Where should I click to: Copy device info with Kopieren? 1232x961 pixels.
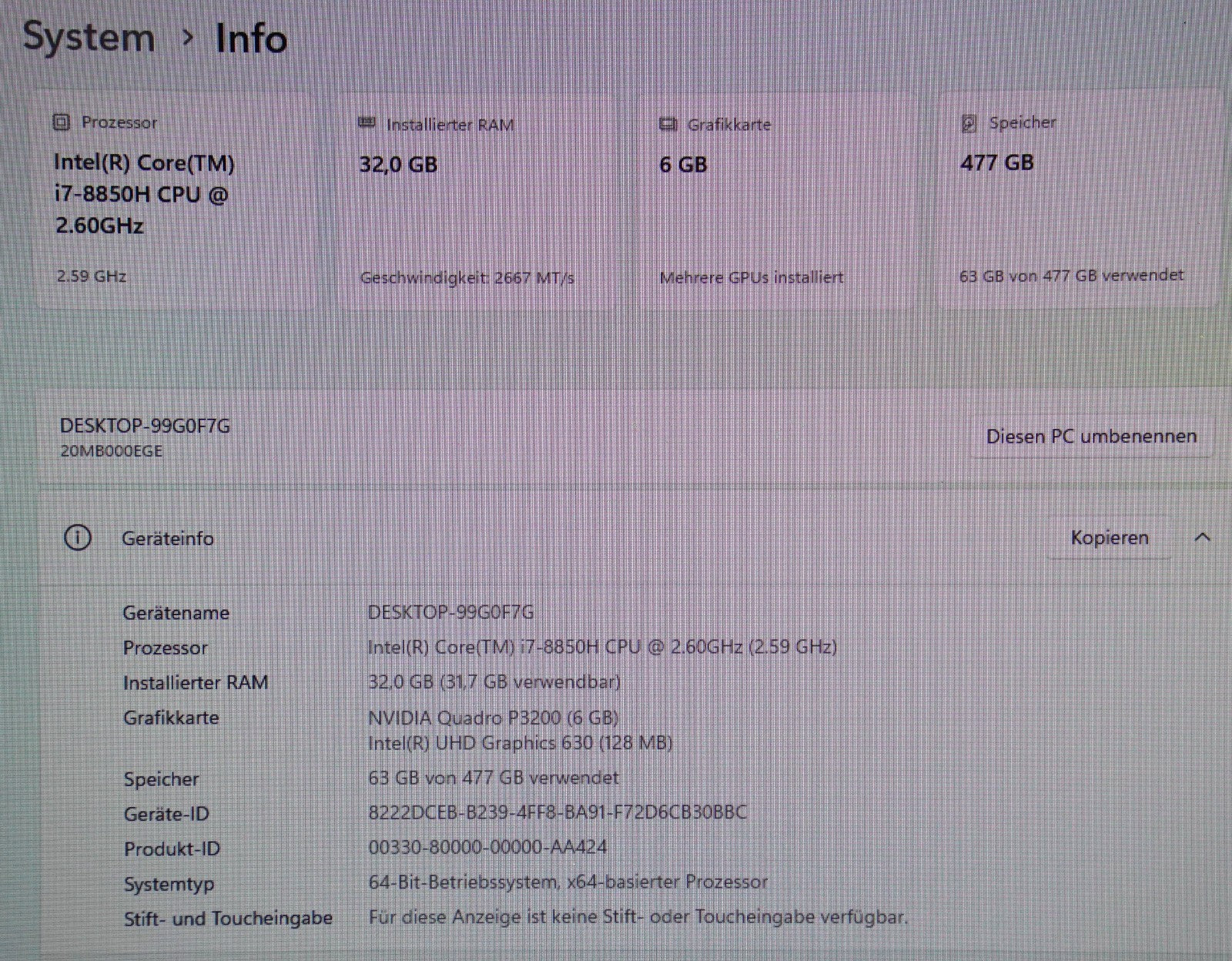pyautogui.click(x=1109, y=537)
